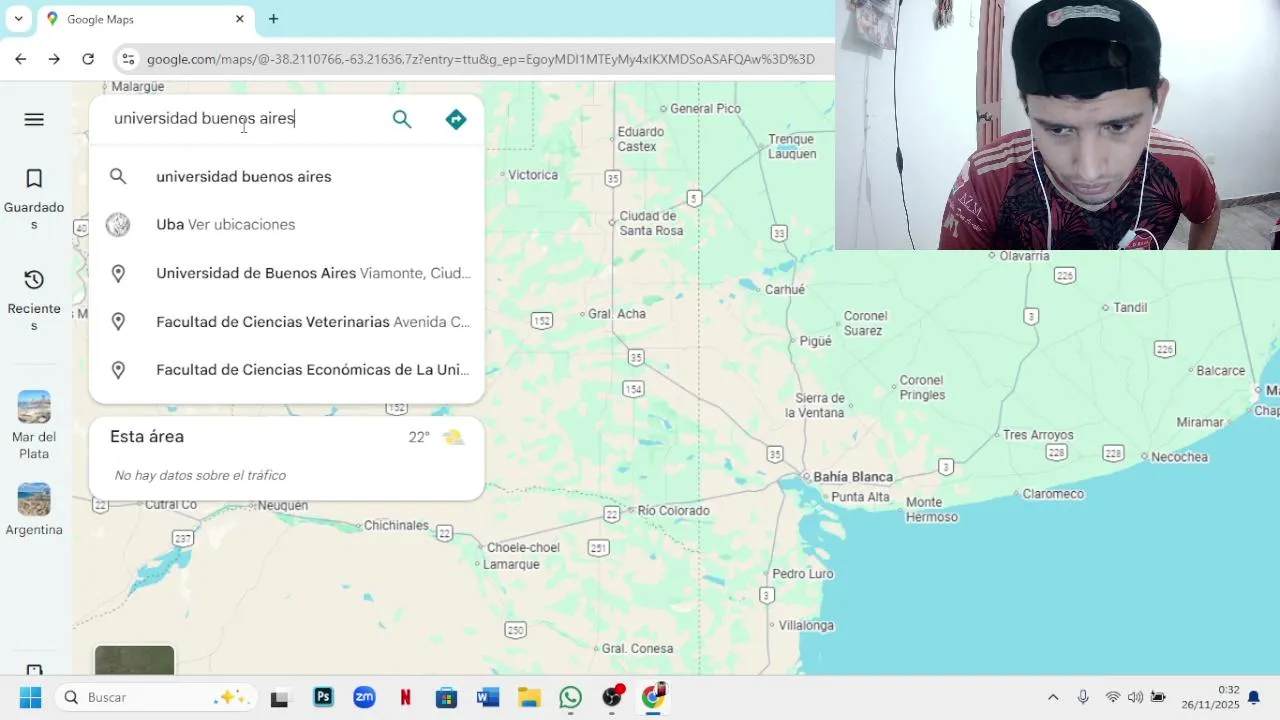Click the Chrome icon on the taskbar
This screenshot has width=1280, height=720.
click(653, 697)
